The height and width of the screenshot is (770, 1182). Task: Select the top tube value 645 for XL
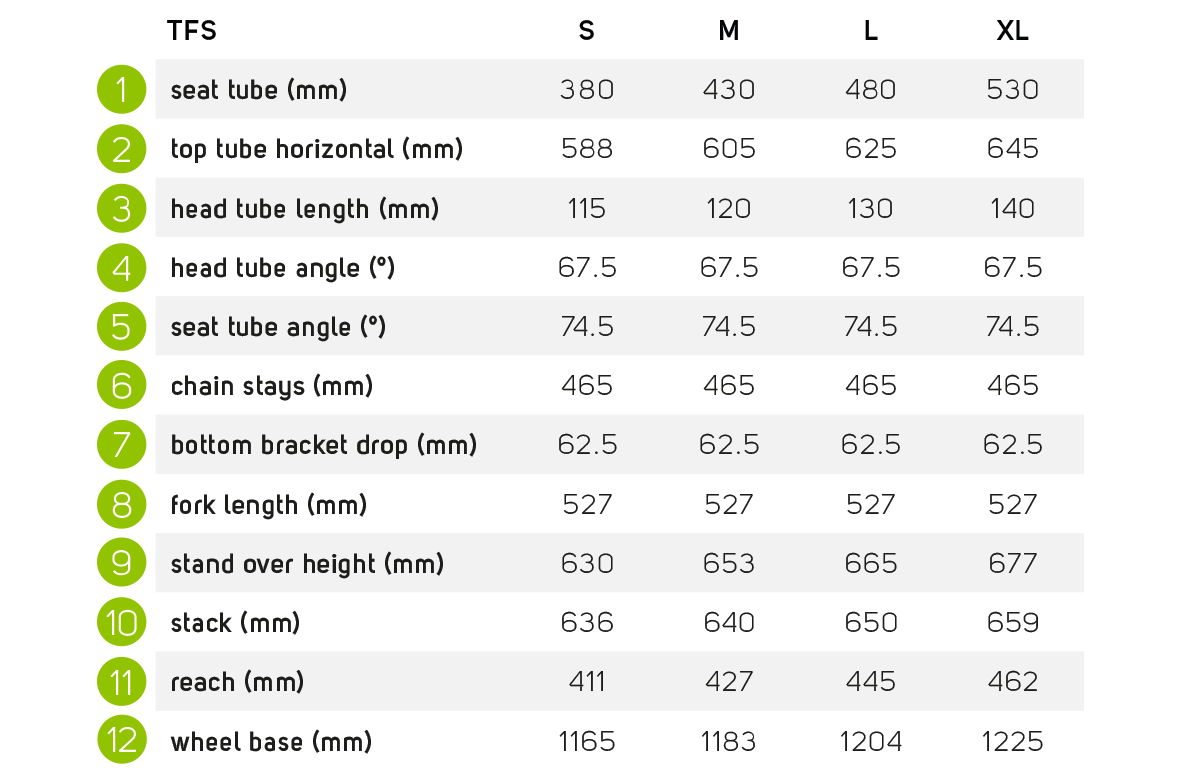(x=1012, y=149)
